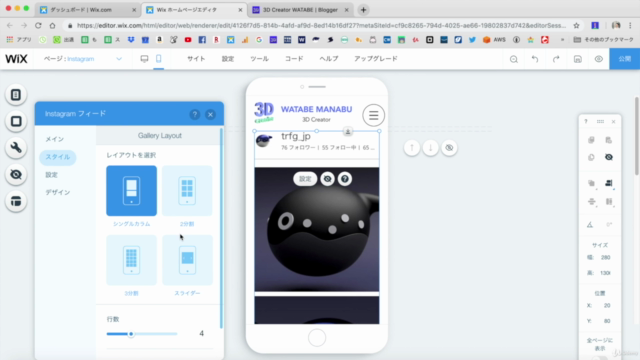Save the site with the save icon

point(578,59)
